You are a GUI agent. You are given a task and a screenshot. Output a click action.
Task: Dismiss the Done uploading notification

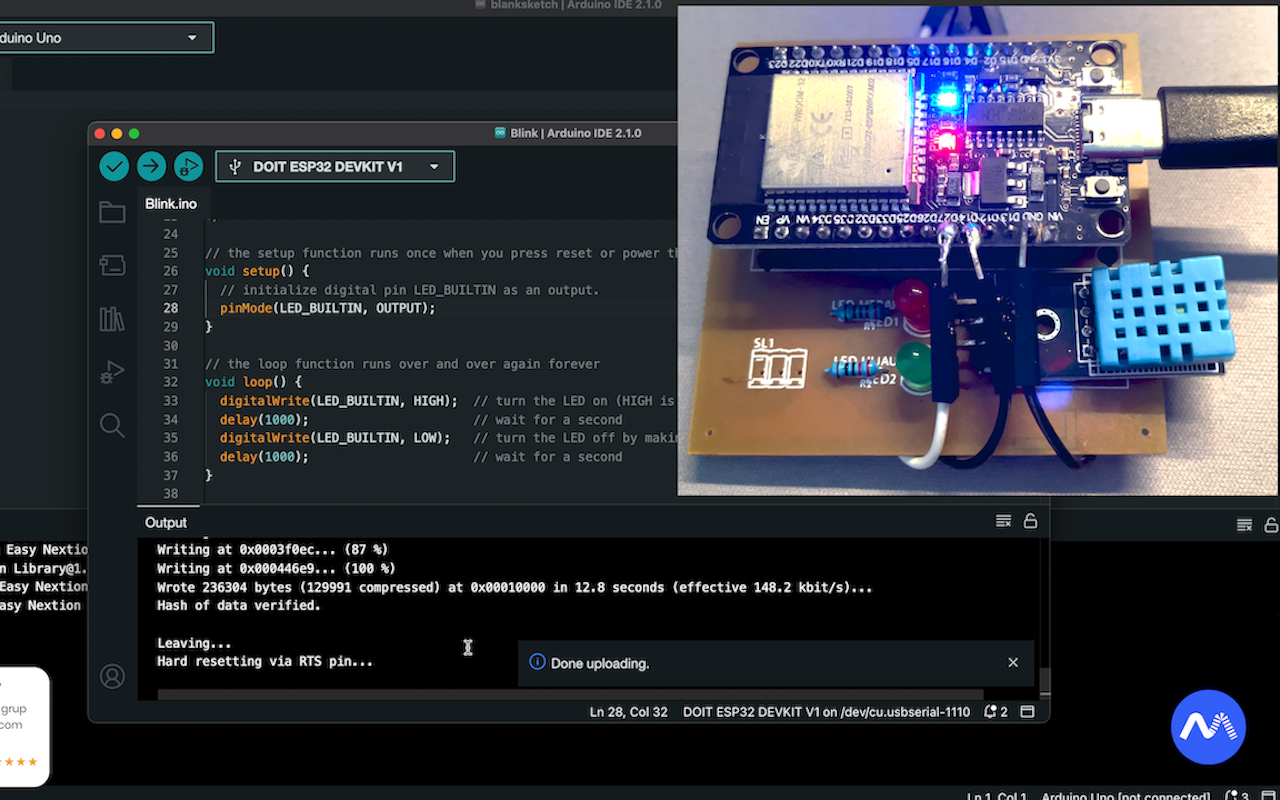coord(1013,663)
